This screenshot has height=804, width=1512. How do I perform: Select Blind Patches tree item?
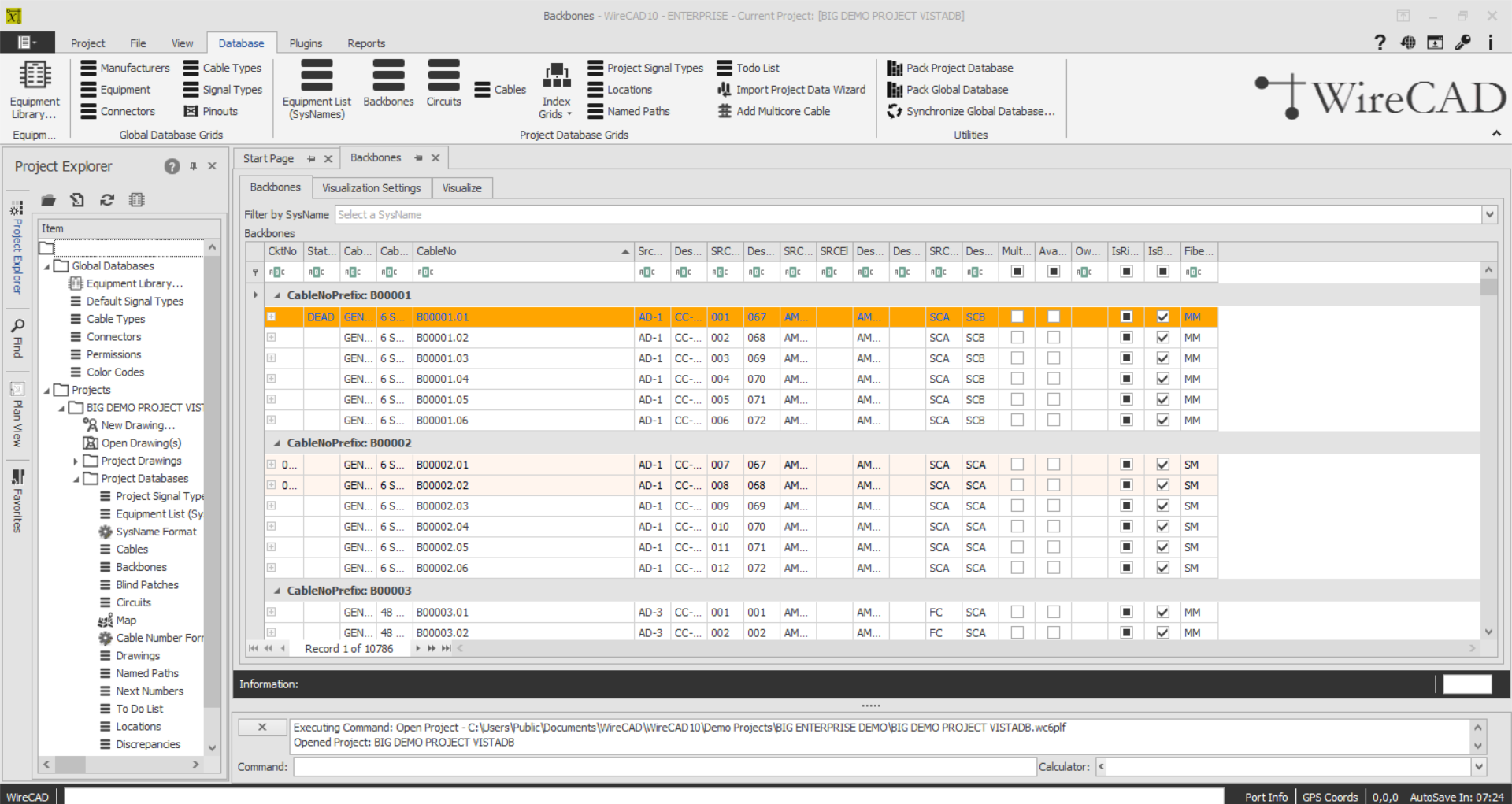tap(147, 585)
